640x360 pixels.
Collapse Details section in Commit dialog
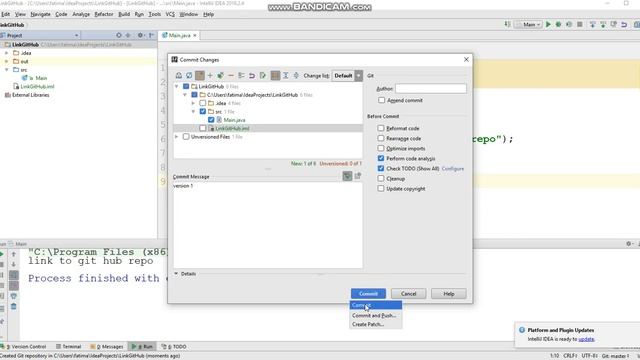(x=176, y=273)
